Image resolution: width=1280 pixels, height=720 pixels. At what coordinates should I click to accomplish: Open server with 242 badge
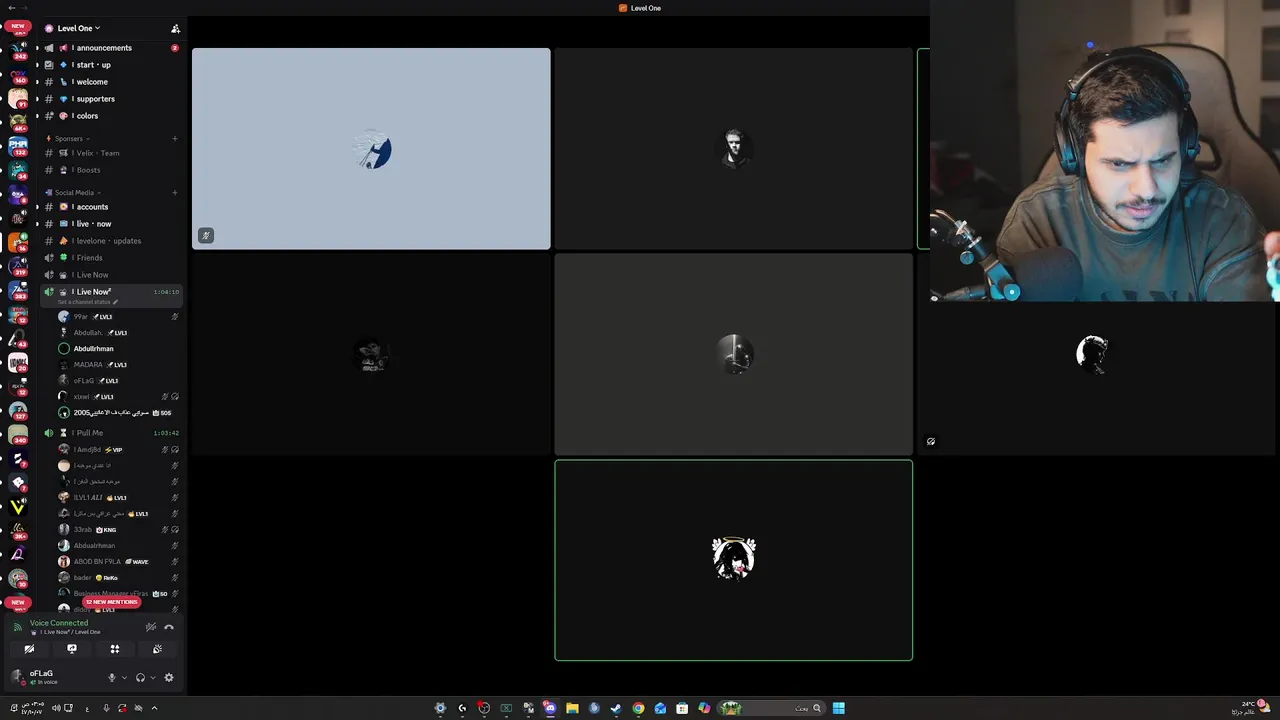(x=18, y=49)
